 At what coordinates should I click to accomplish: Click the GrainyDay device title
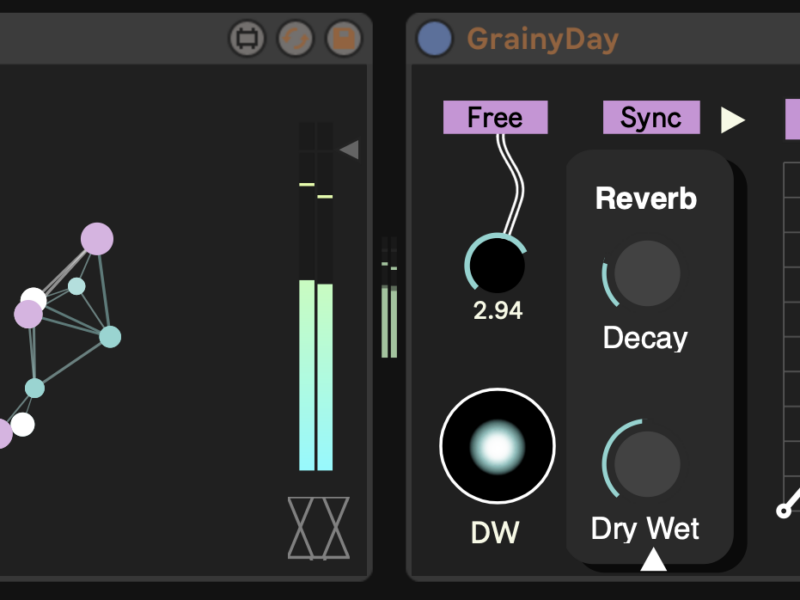542,40
